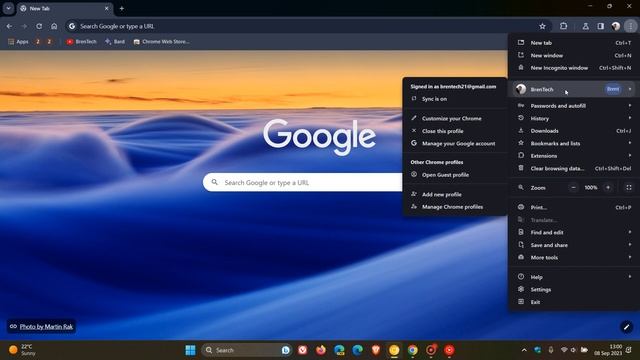
Task: Increase zoom with the plus button
Action: [x=608, y=187]
